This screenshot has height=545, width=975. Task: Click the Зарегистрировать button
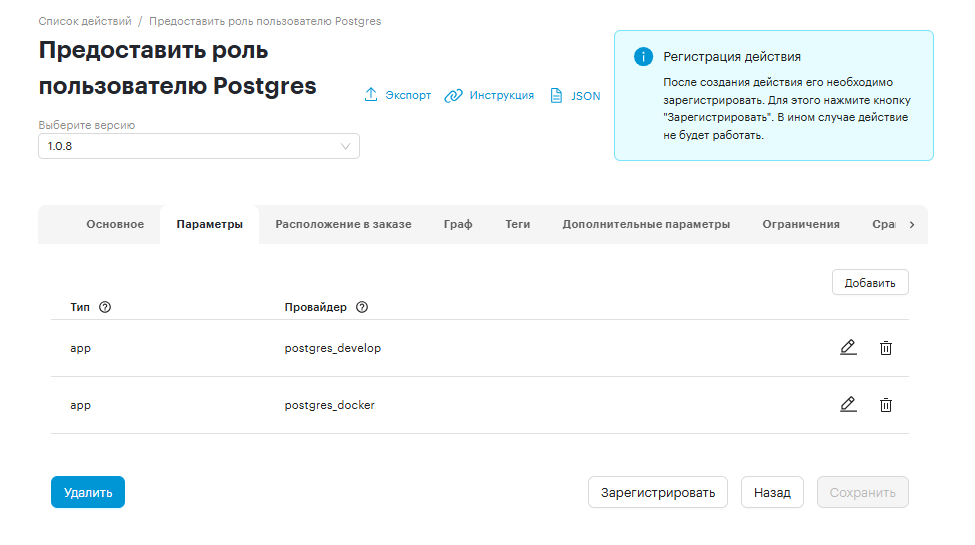point(658,492)
